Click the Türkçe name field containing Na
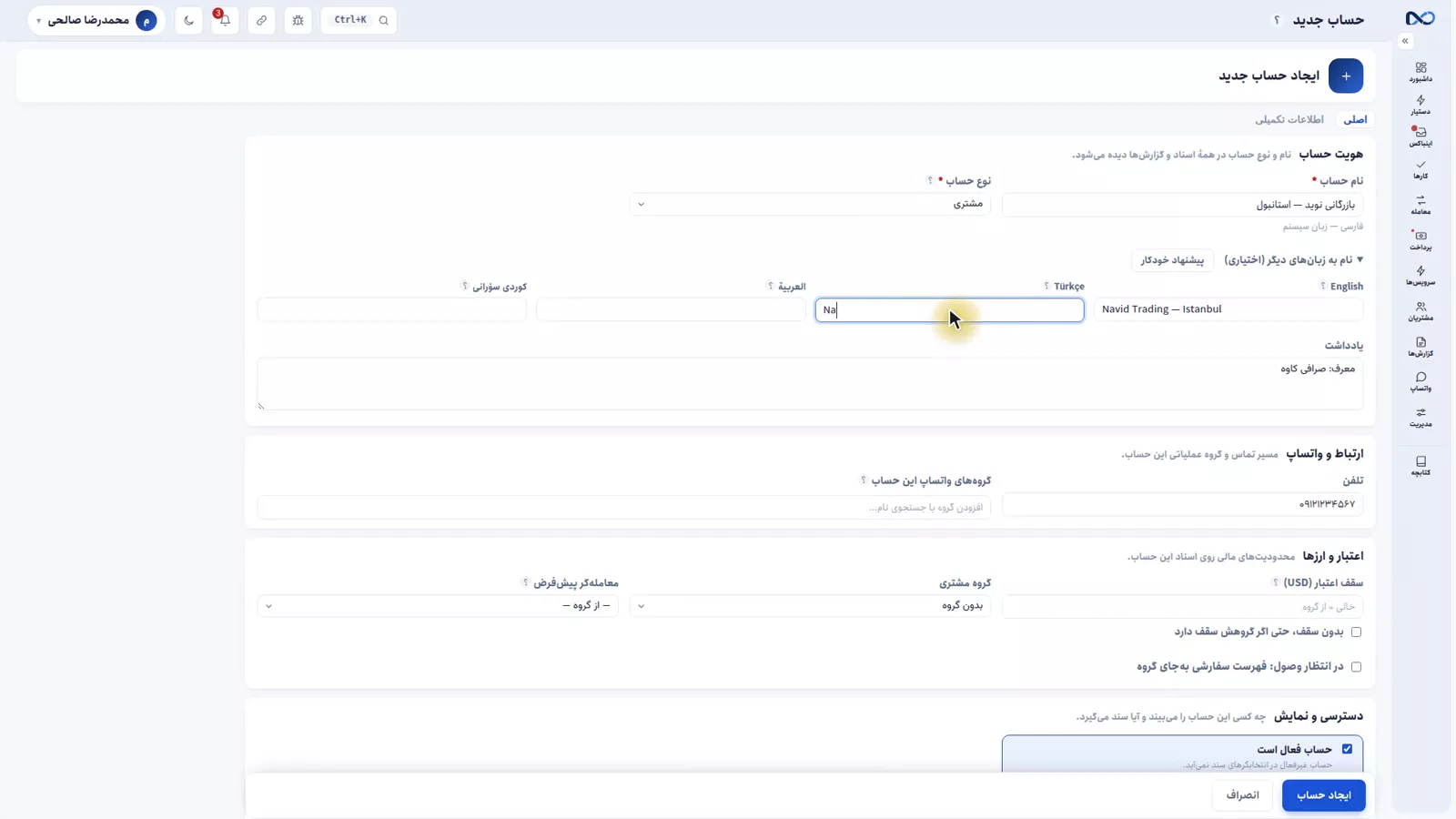The width and height of the screenshot is (1456, 819). (949, 309)
